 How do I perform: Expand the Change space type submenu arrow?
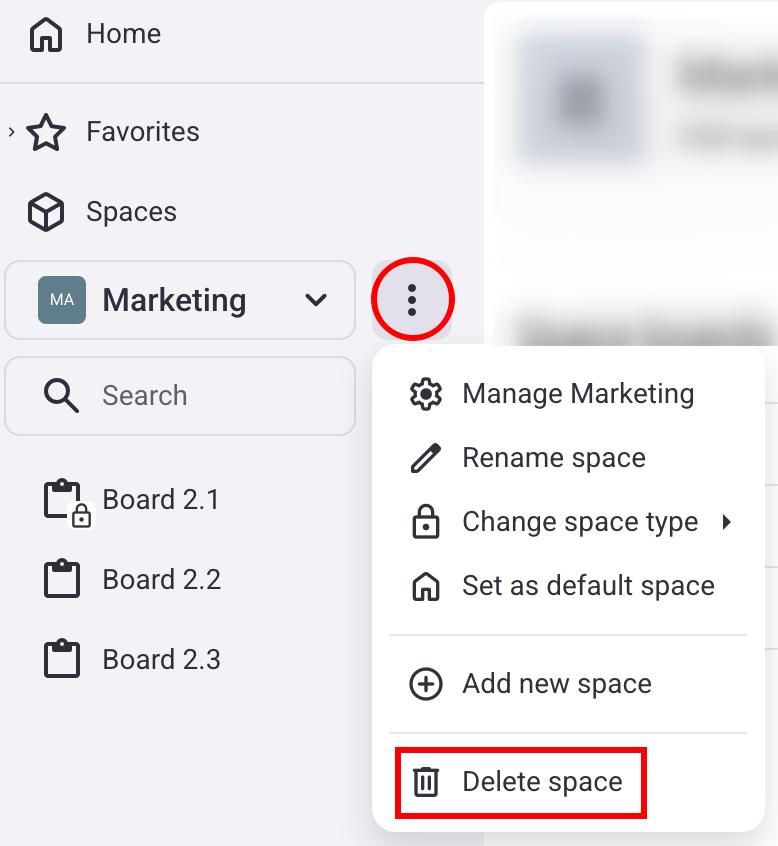point(727,522)
